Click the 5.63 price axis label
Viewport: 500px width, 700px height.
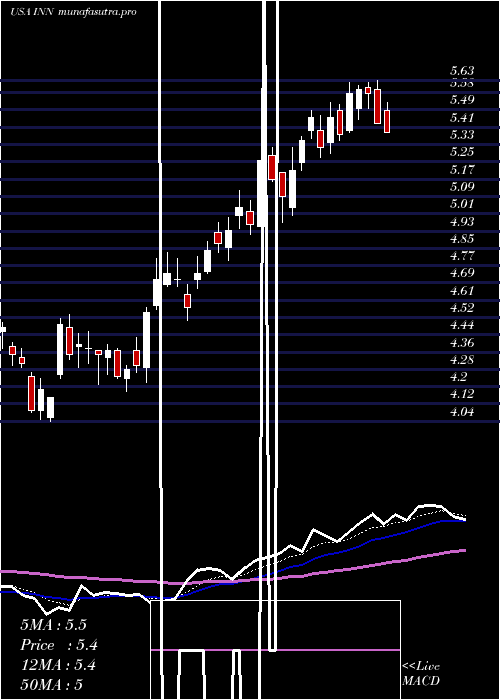(462, 71)
